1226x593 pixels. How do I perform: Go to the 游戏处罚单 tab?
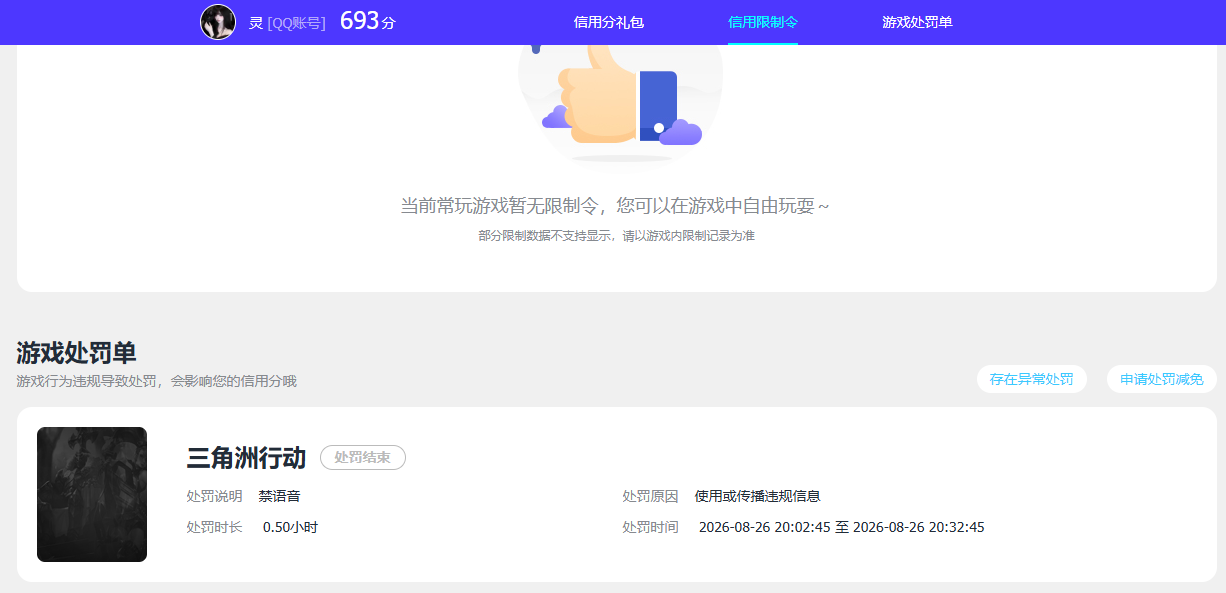[x=917, y=22]
